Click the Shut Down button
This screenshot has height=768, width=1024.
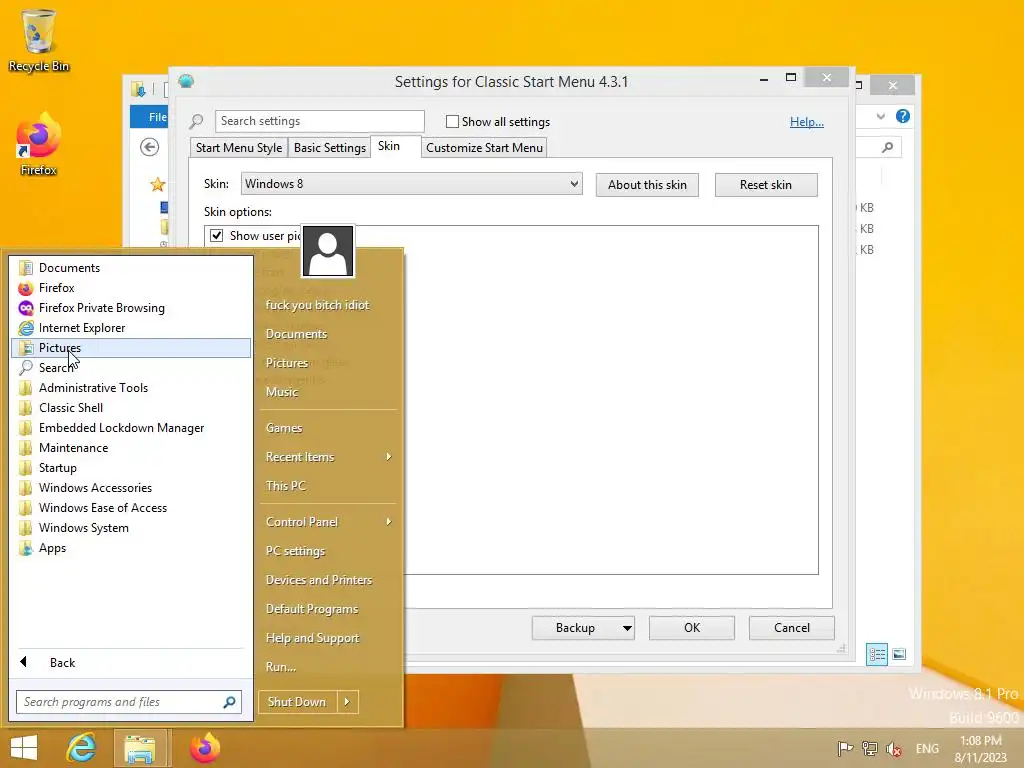pyautogui.click(x=297, y=702)
